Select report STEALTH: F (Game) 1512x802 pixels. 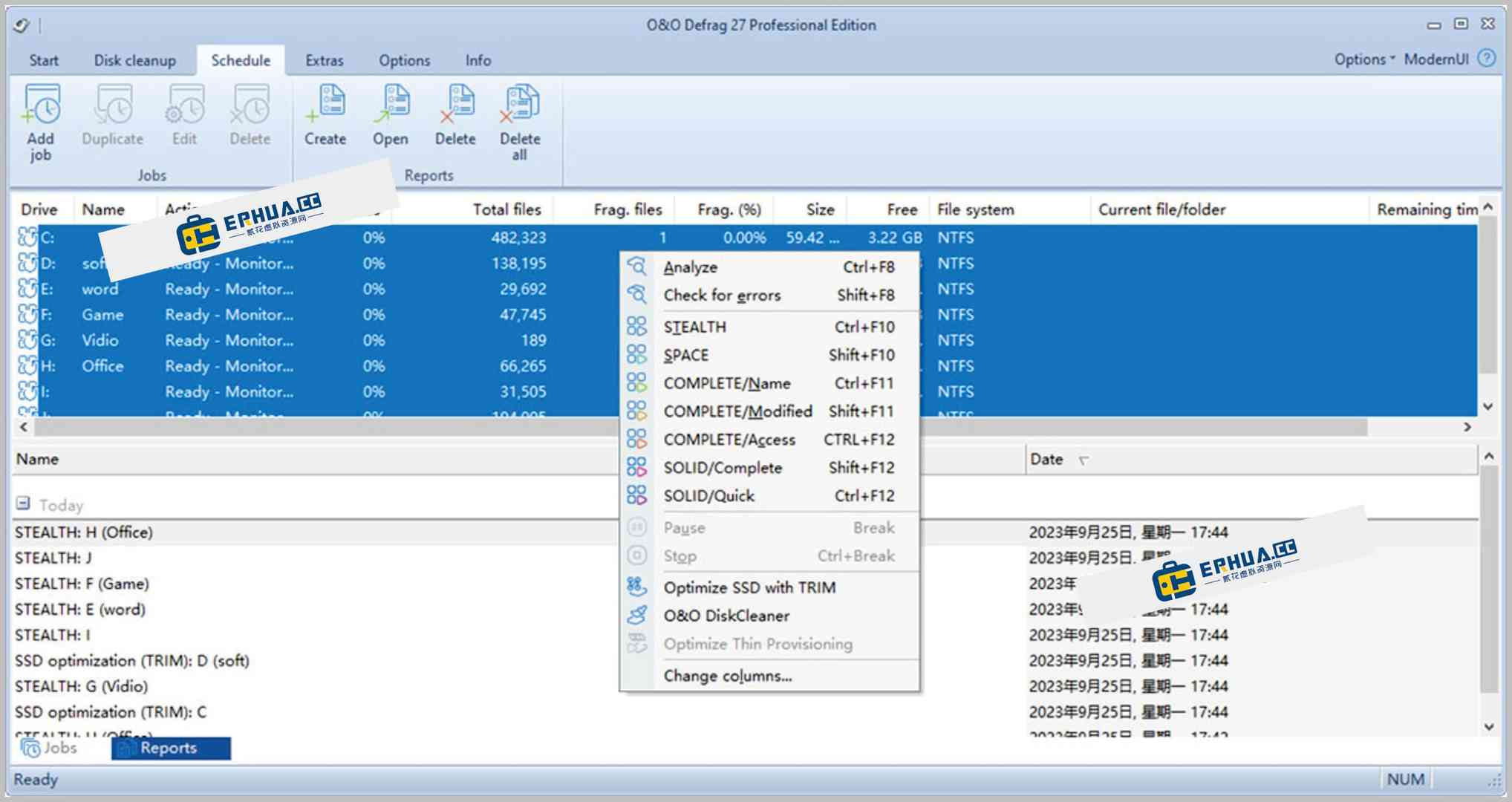tap(82, 584)
